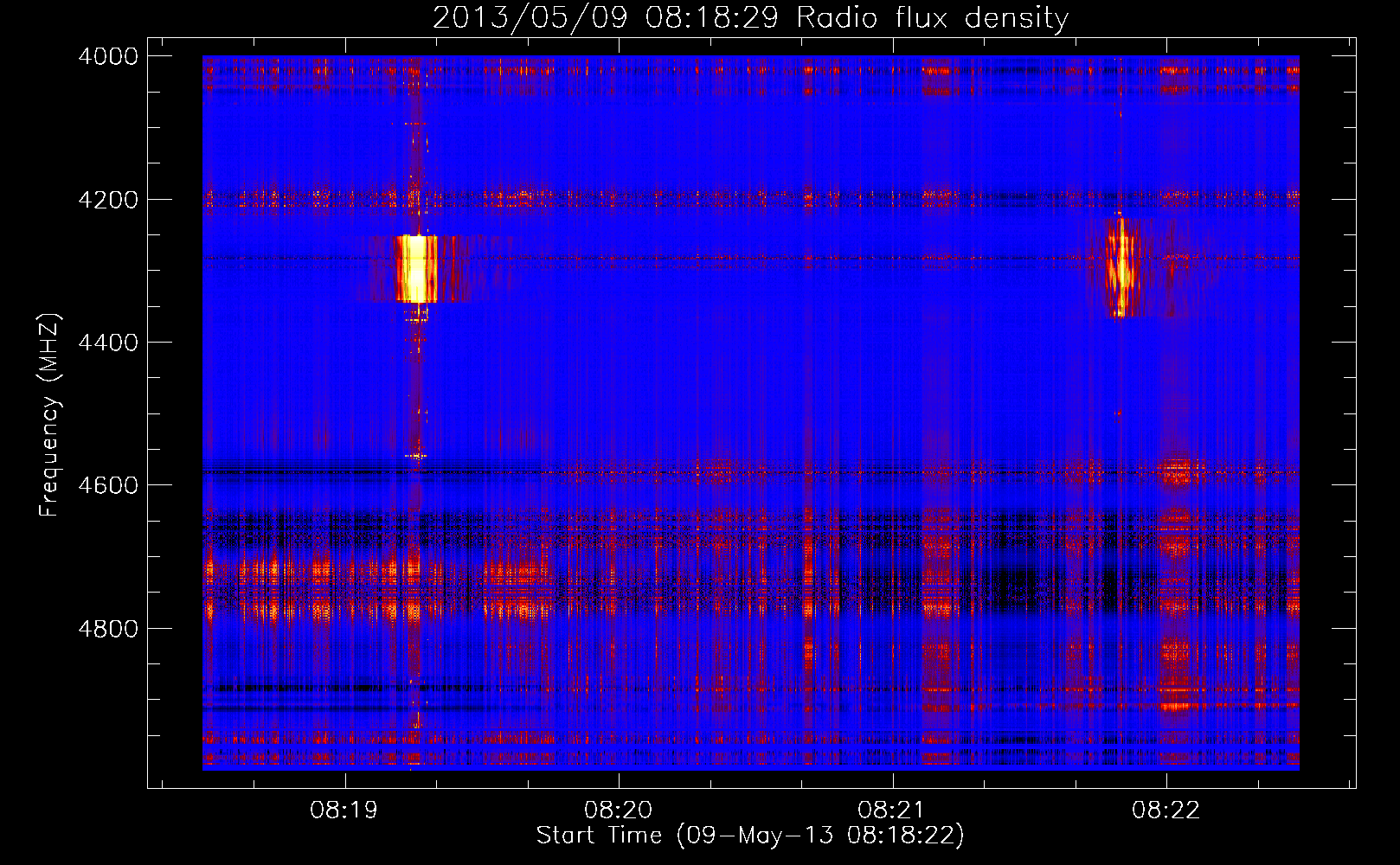This screenshot has width=1400, height=865.
Task: Click the 4200 frequency tick label
Action: 108,200
